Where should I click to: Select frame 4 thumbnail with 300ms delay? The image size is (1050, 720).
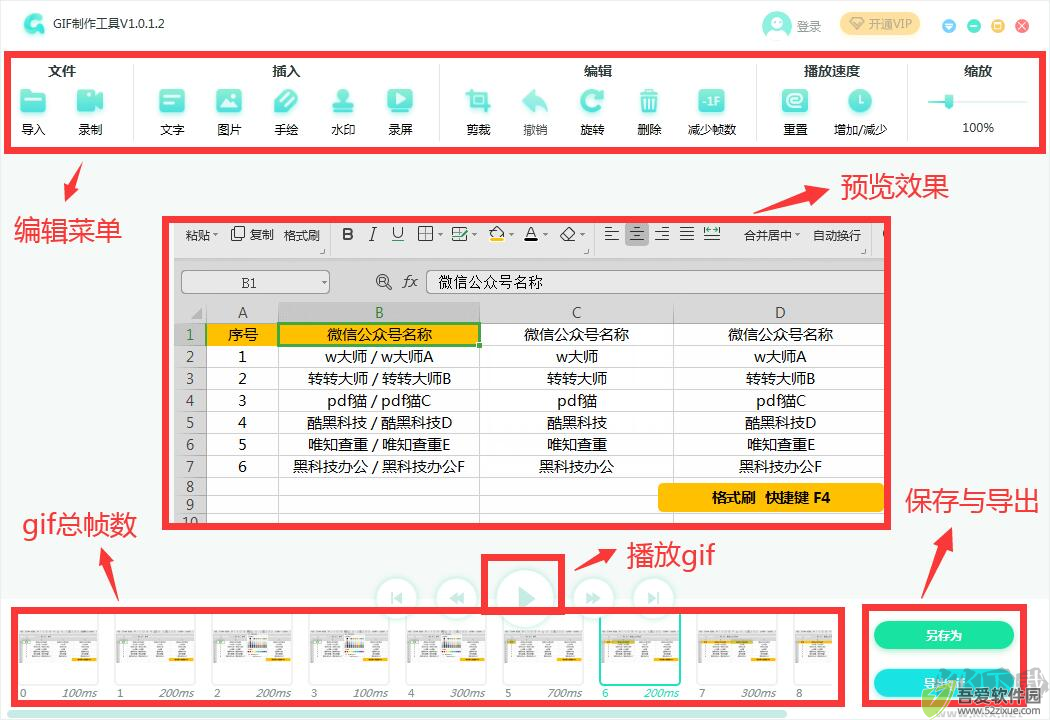(446, 648)
